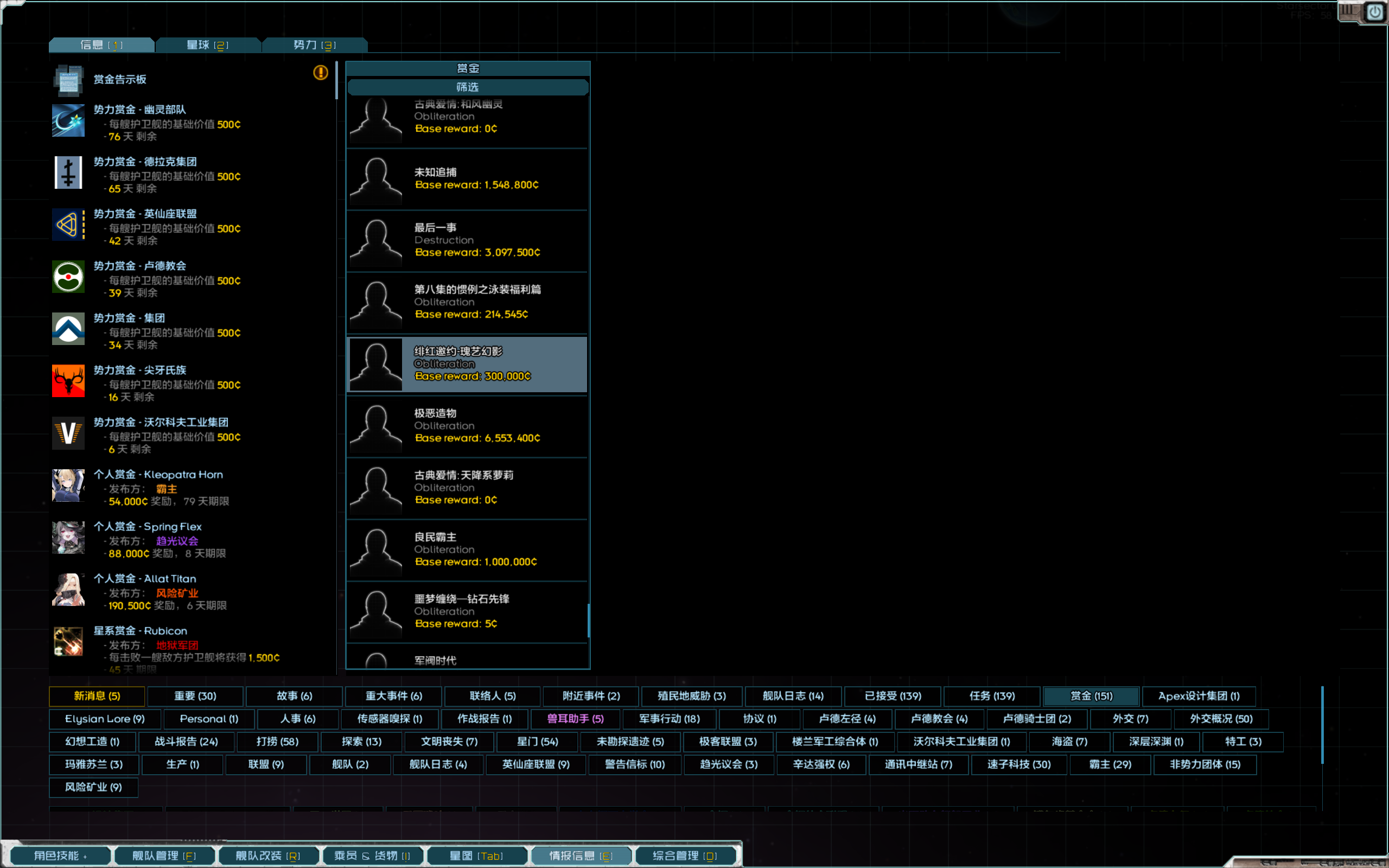Click the 德拉克集团 faction emblem icon
The image size is (1389, 868).
68,173
